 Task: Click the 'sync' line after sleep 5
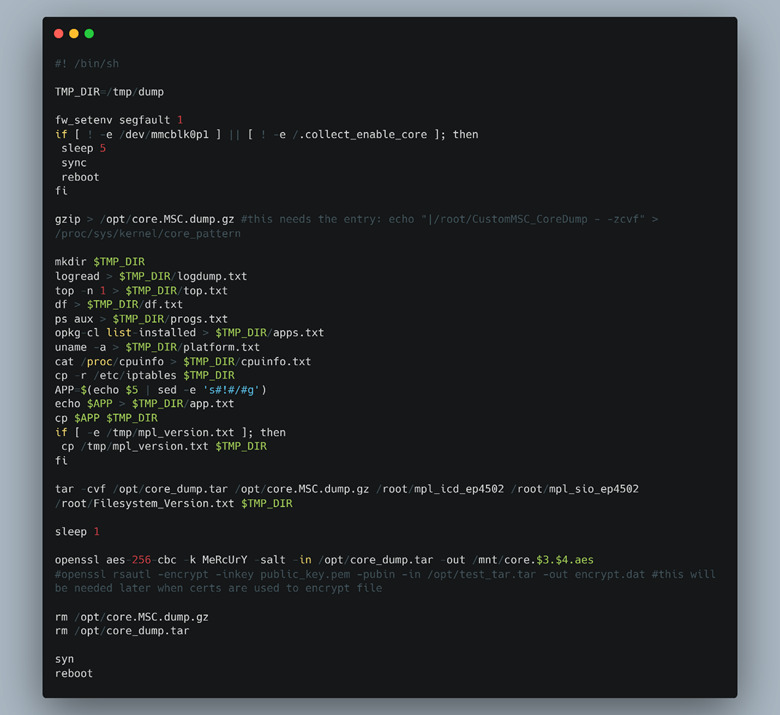click(x=74, y=163)
